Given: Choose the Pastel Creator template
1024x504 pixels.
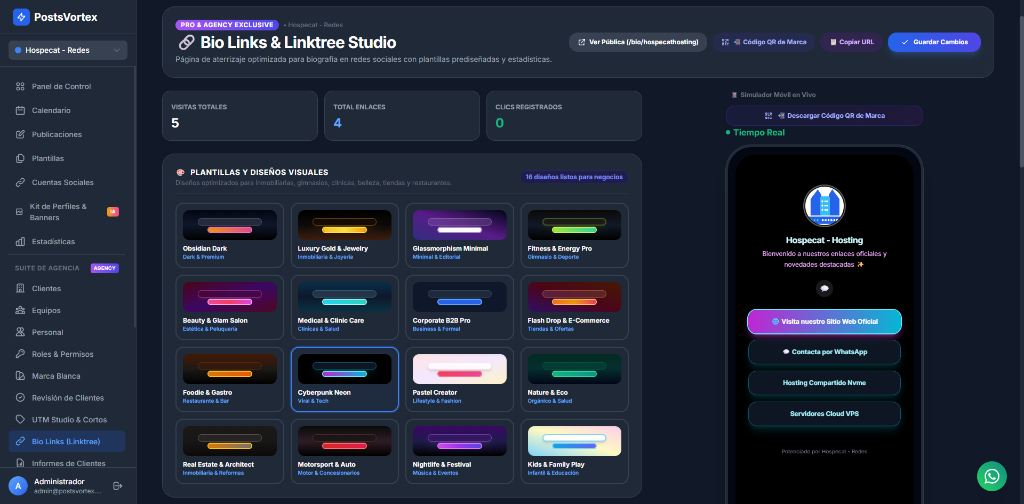Looking at the screenshot, I should (x=460, y=379).
